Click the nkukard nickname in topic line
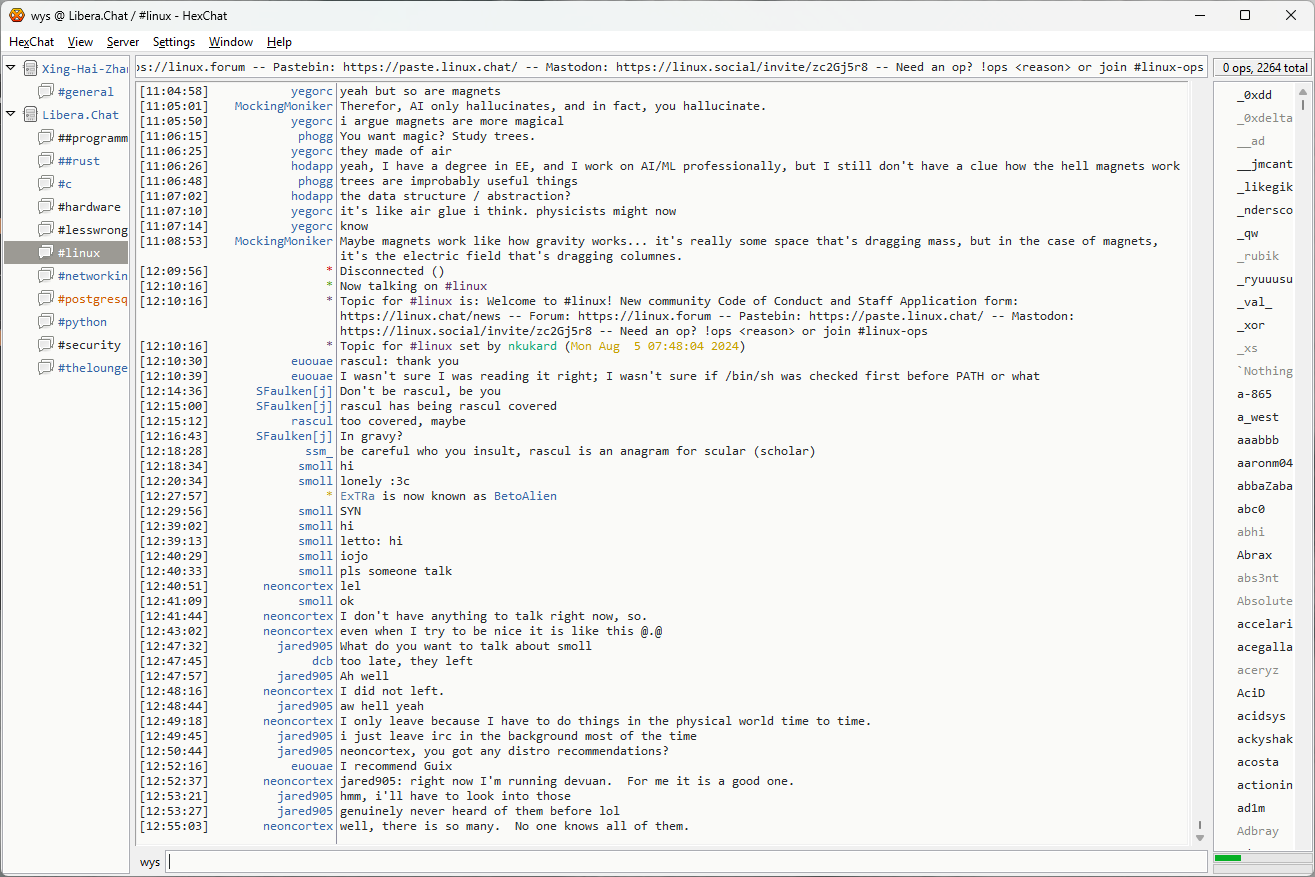The width and height of the screenshot is (1315, 877). click(x=534, y=346)
